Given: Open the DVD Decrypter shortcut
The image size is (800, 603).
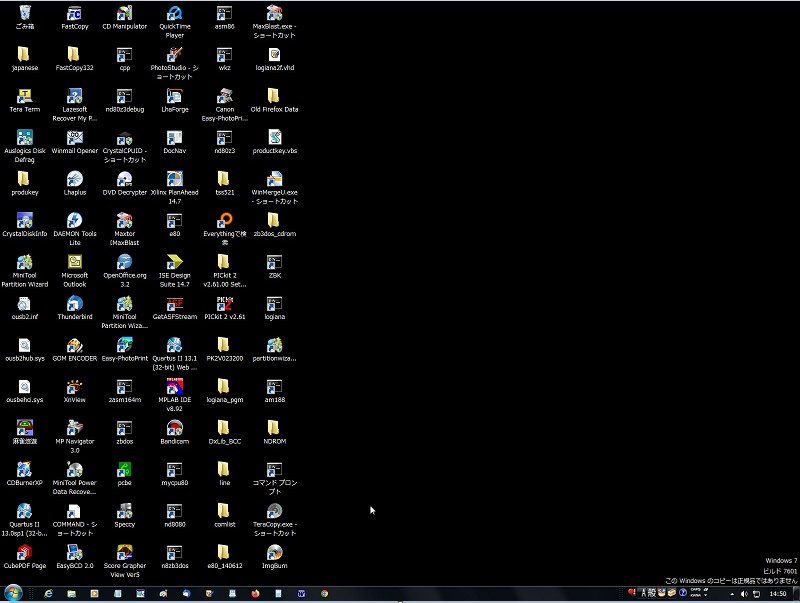Looking at the screenshot, I should [x=124, y=180].
